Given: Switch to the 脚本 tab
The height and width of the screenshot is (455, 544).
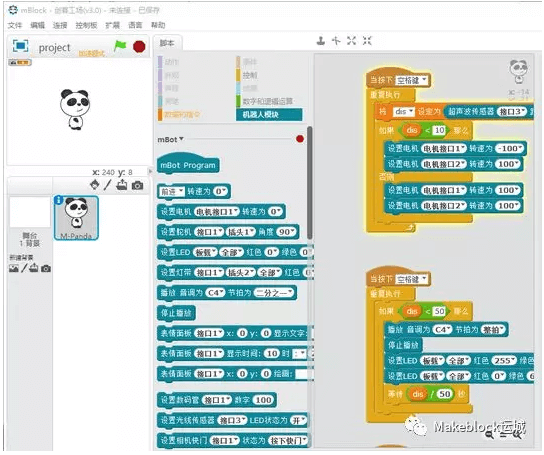Looking at the screenshot, I should [x=167, y=43].
